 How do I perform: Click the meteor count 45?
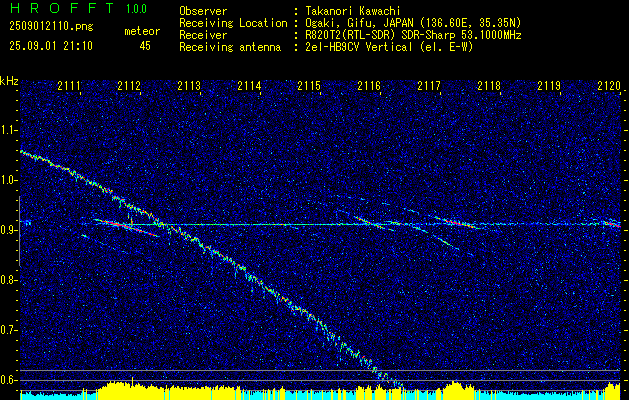coord(145,46)
